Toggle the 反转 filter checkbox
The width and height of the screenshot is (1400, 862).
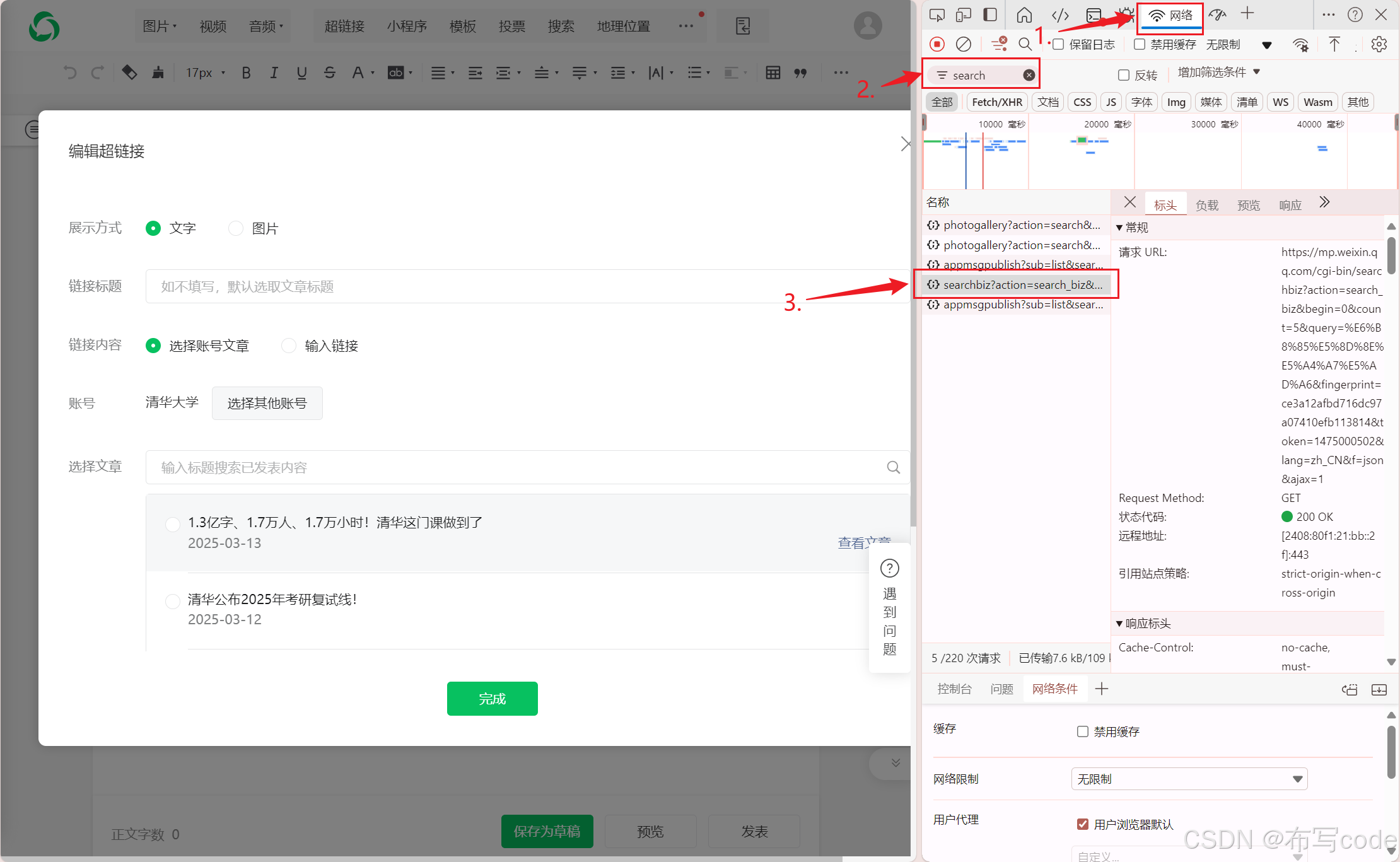tap(1123, 75)
